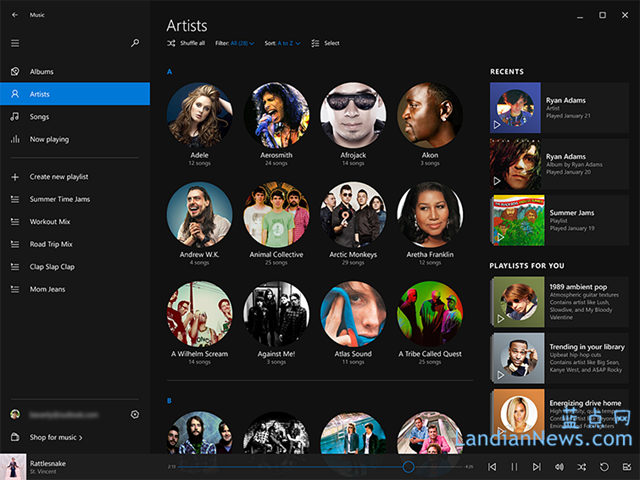Open the Energizing drive home playlist title
This screenshot has width=640, height=480.
coord(585,403)
